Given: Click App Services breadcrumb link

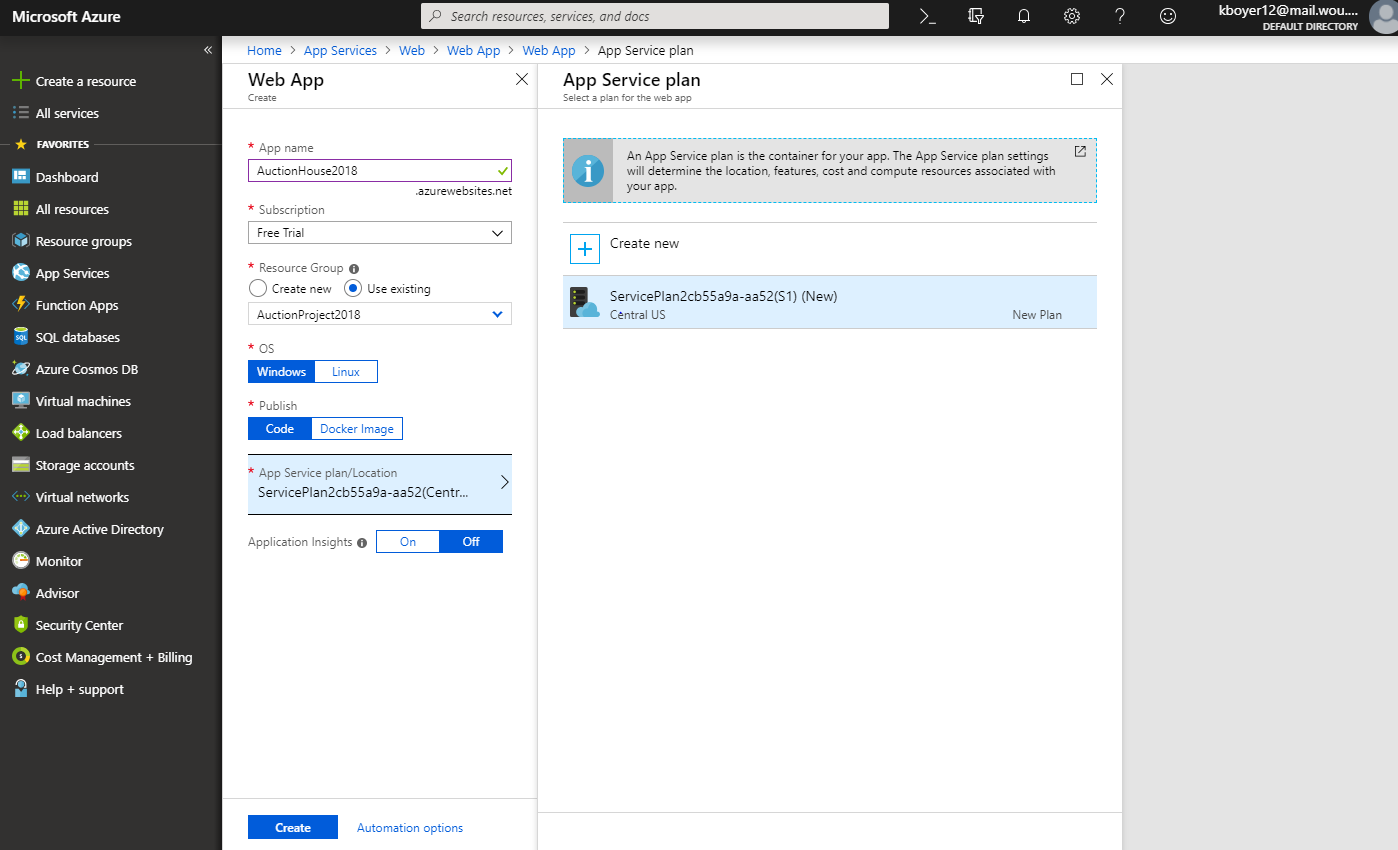Looking at the screenshot, I should (340, 50).
